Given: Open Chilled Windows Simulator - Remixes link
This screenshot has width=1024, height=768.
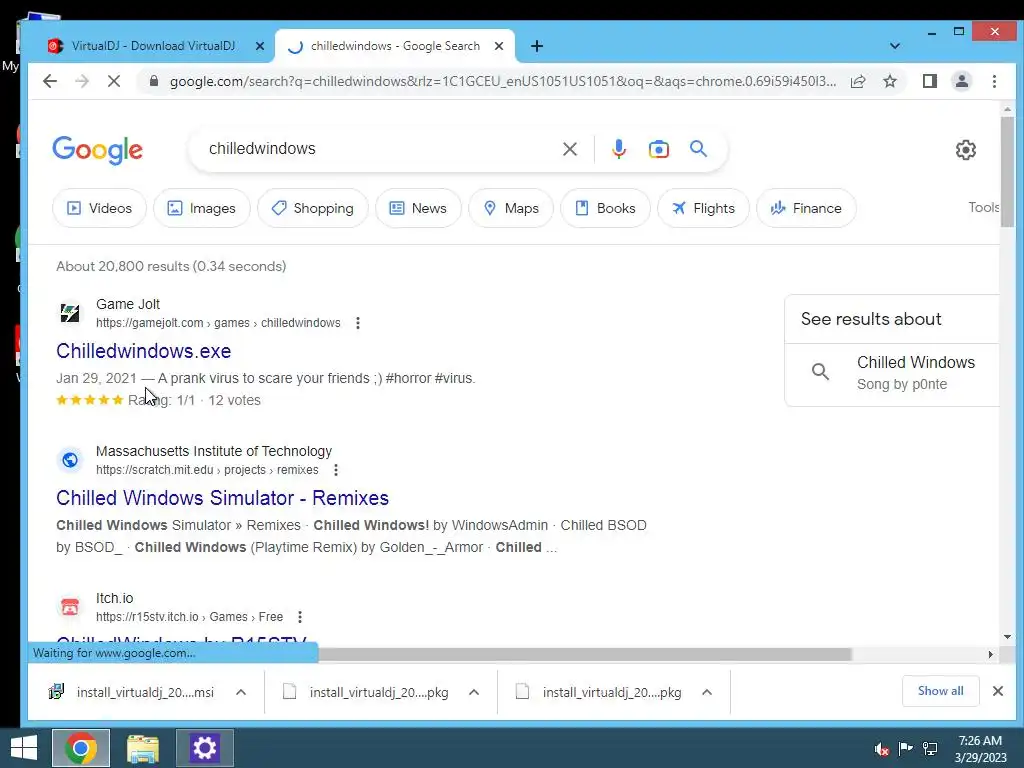Looking at the screenshot, I should (222, 498).
